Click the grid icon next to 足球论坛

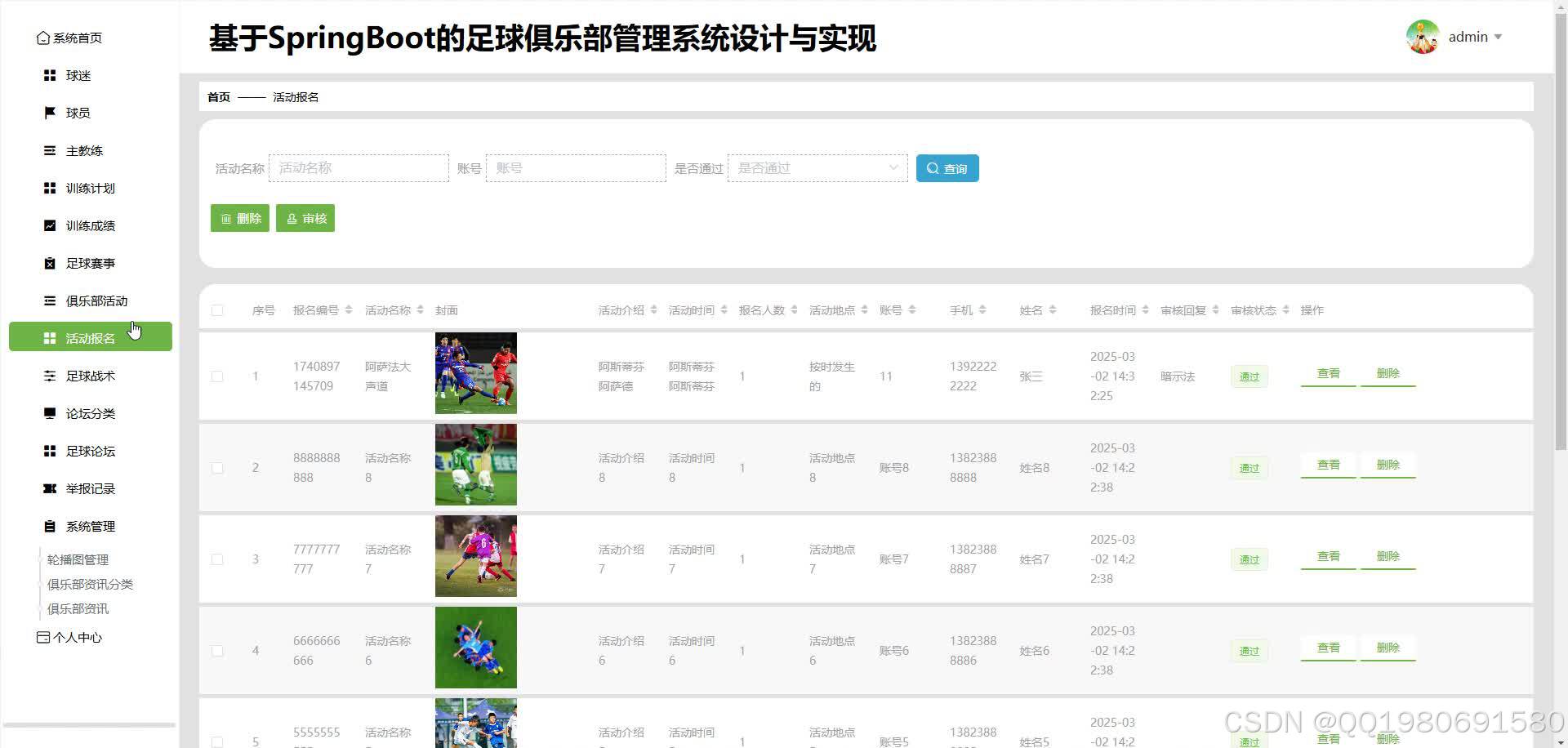50,451
